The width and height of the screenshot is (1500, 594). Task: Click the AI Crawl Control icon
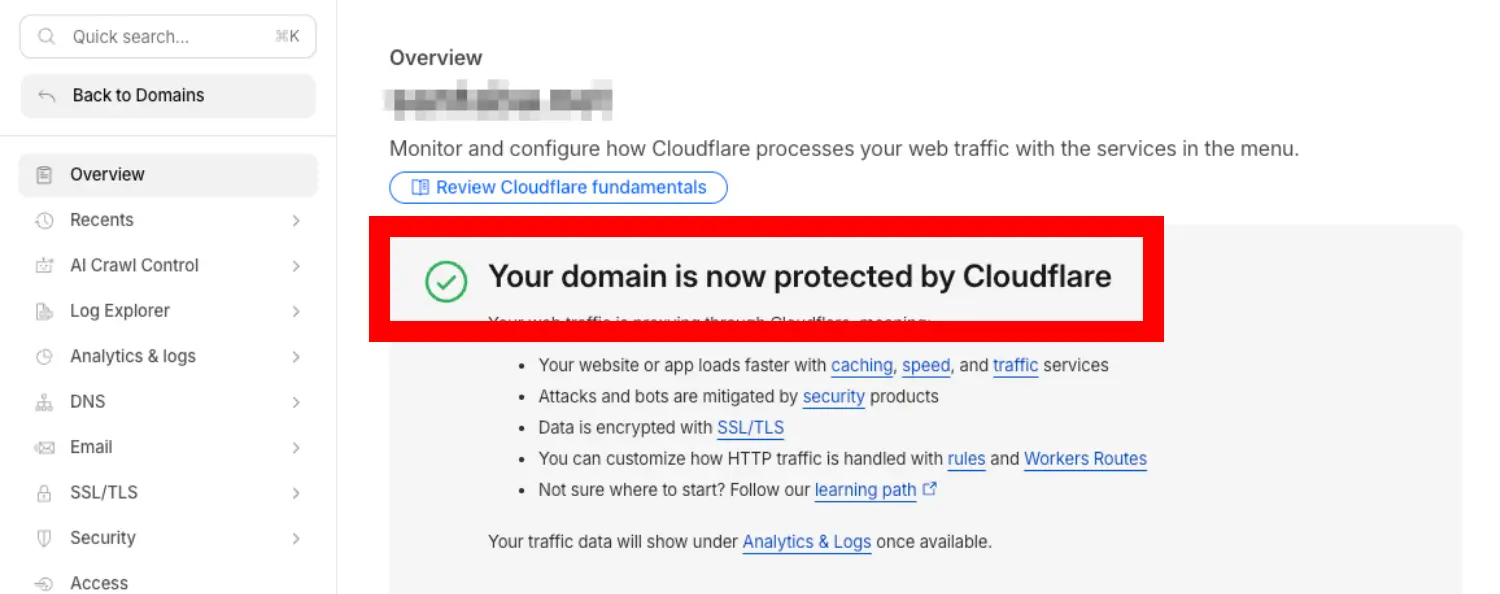click(44, 266)
